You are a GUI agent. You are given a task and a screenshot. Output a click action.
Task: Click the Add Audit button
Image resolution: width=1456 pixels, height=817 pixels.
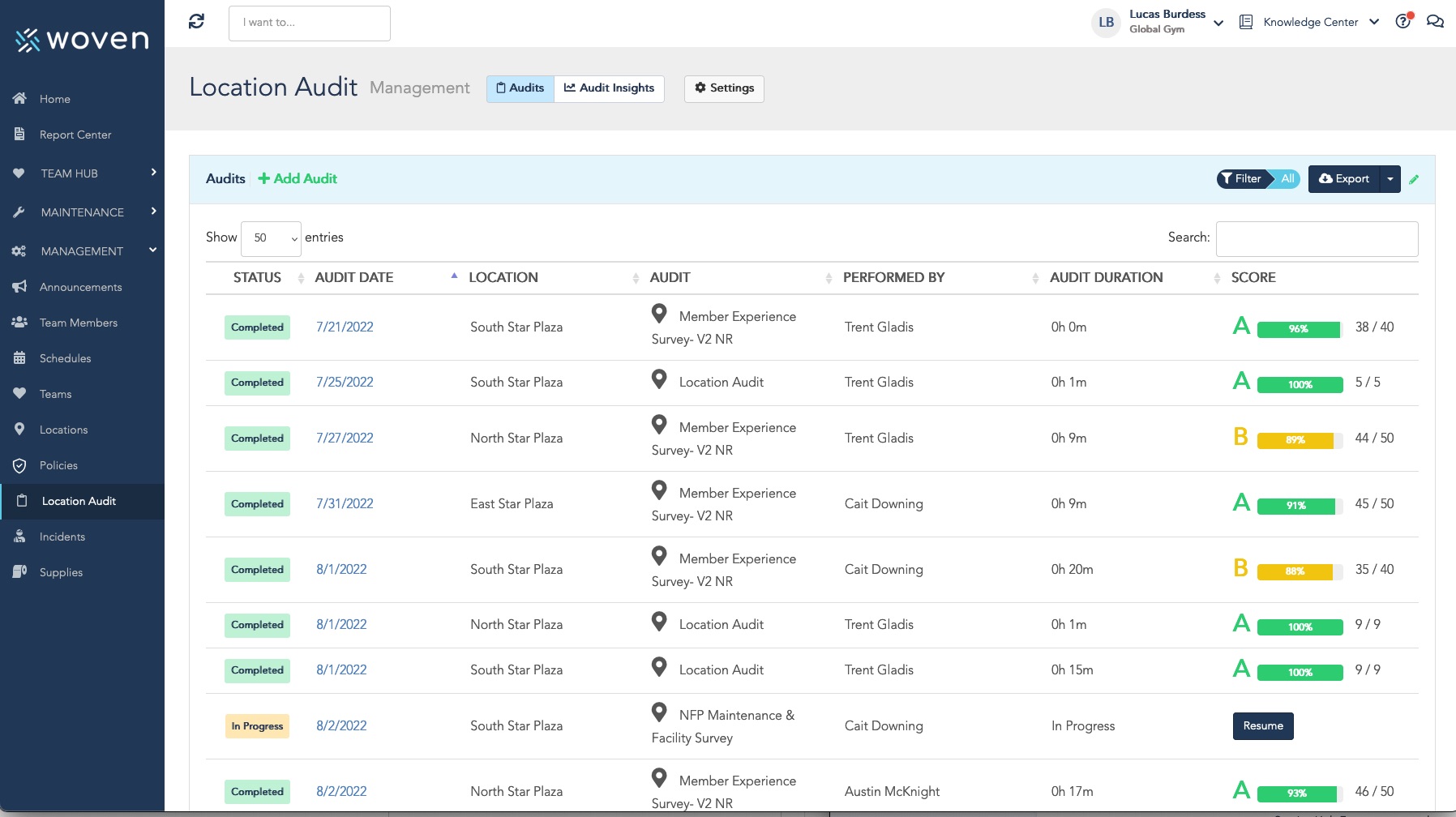(297, 178)
